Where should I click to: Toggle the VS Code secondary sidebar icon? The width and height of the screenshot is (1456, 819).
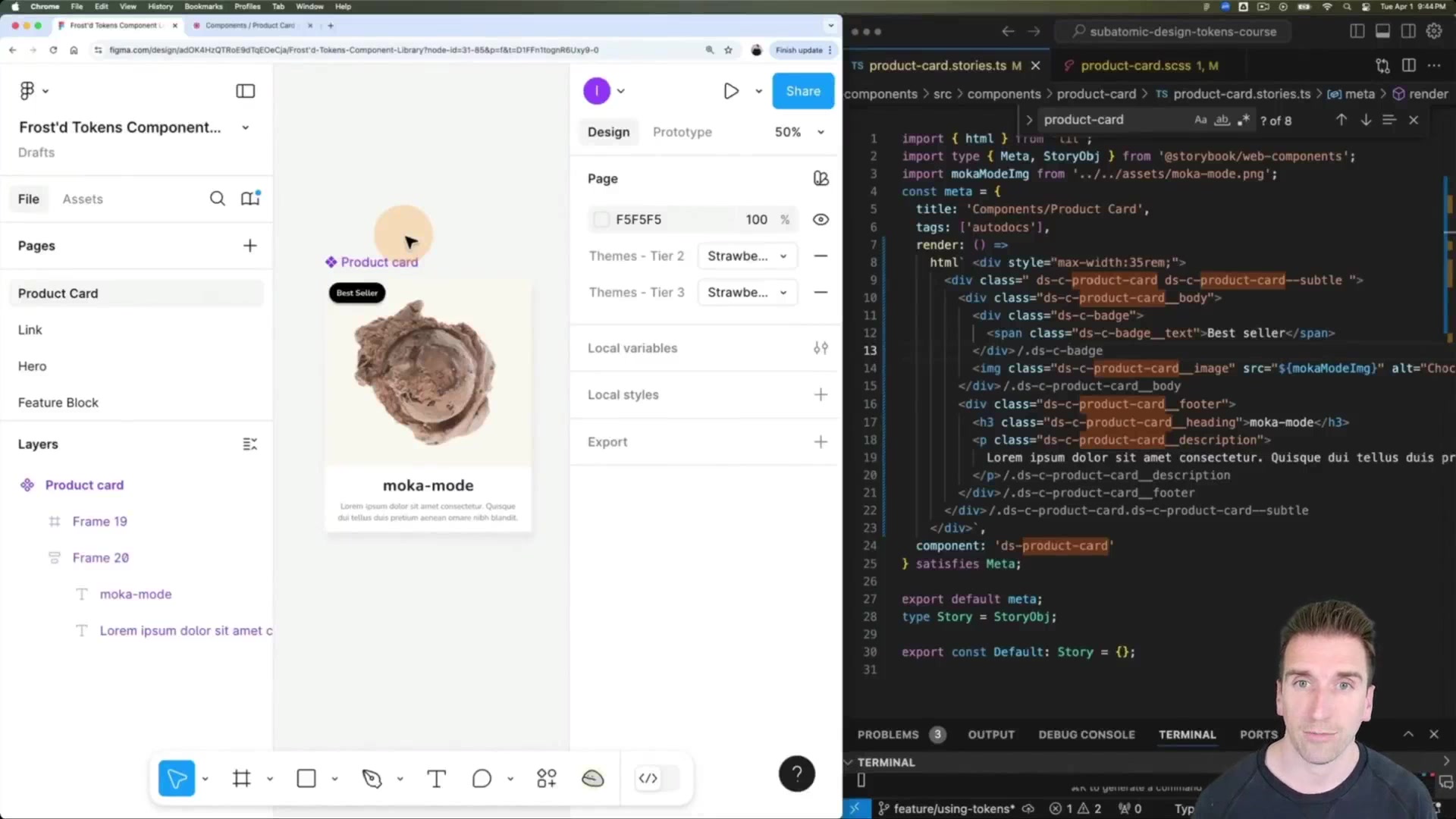tap(1408, 31)
